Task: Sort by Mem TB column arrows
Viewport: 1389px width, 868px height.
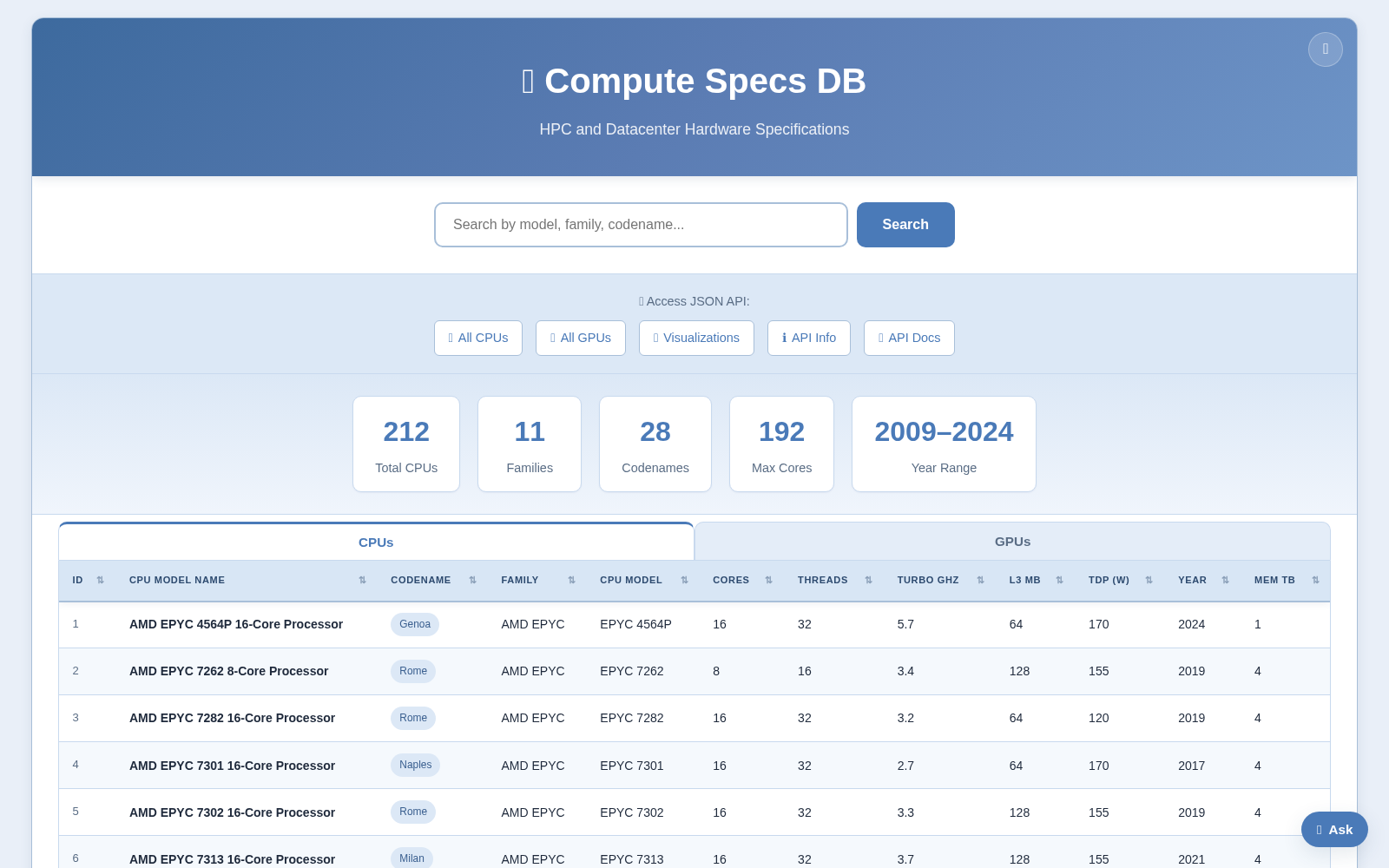Action: [x=1315, y=581]
